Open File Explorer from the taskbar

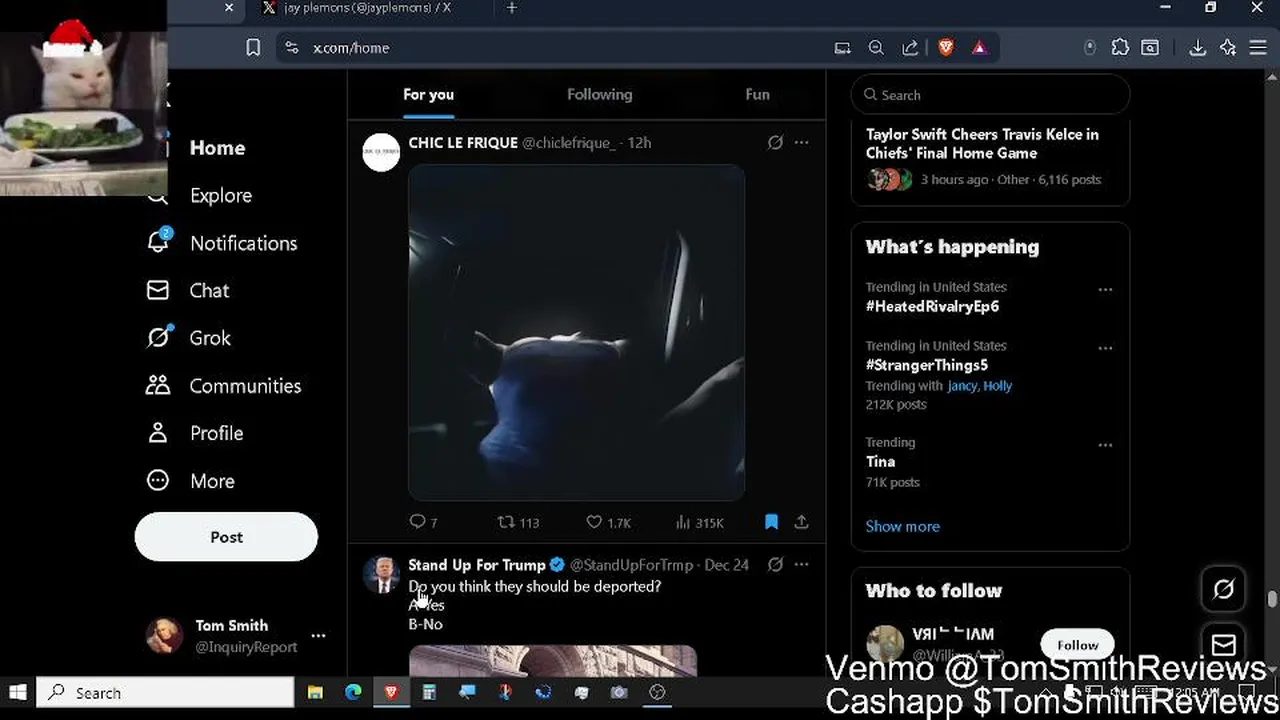coord(315,692)
